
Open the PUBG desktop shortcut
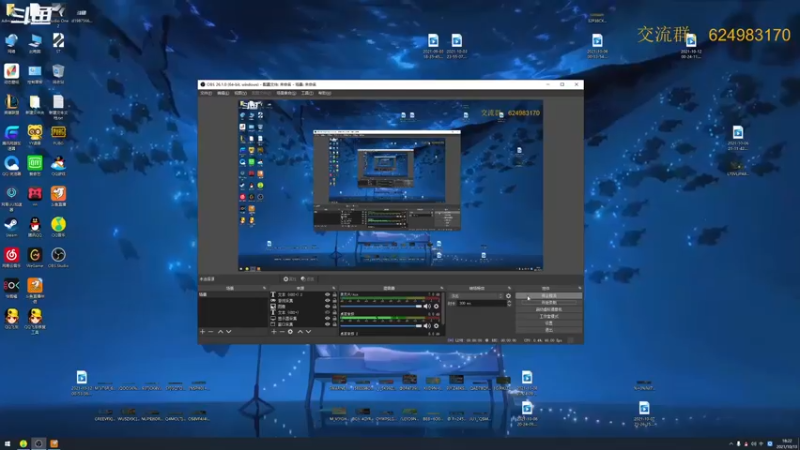pyautogui.click(x=58, y=135)
